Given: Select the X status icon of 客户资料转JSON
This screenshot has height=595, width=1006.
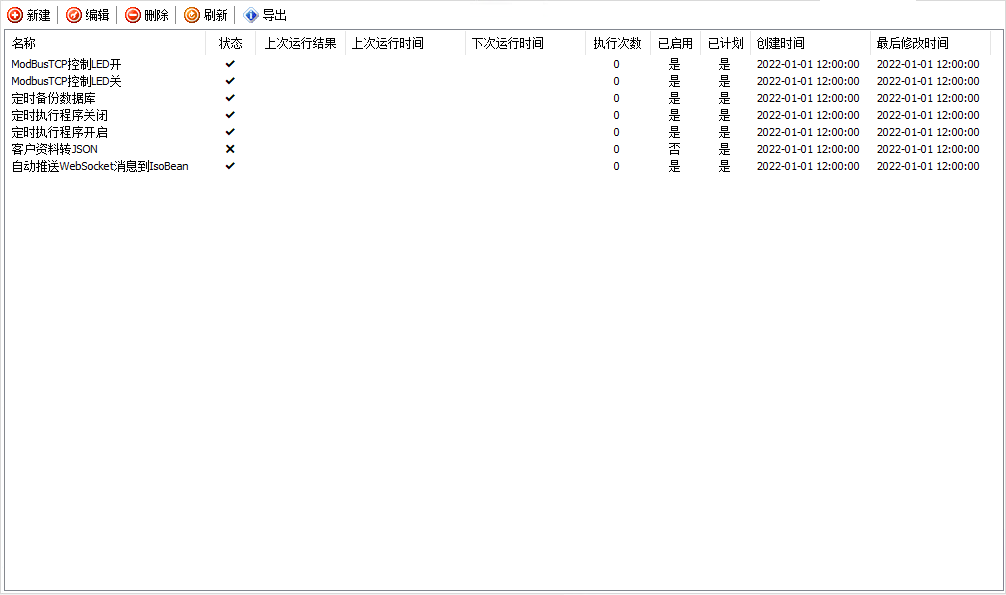Looking at the screenshot, I should point(230,149).
